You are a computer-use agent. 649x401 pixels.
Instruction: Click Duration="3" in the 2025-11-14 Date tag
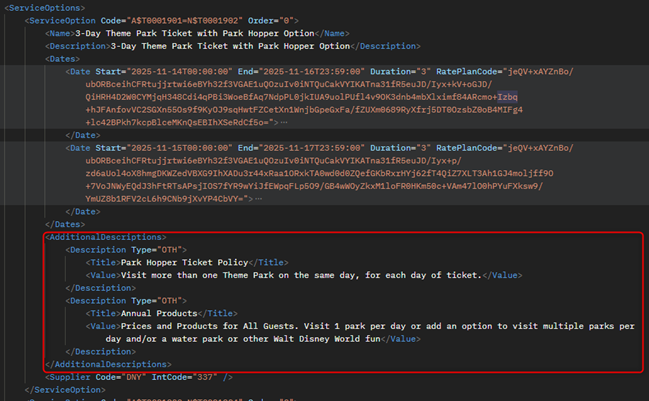click(400, 72)
